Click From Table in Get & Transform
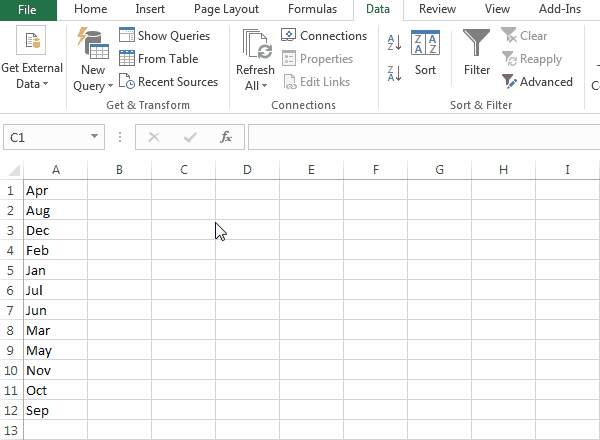Image resolution: width=600 pixels, height=440 pixels. coord(127,59)
